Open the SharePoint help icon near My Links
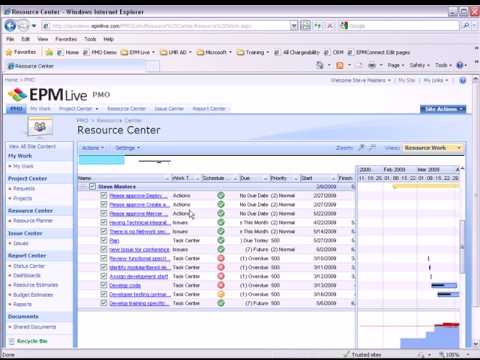Screen dimensions: 480x360 point(462,80)
